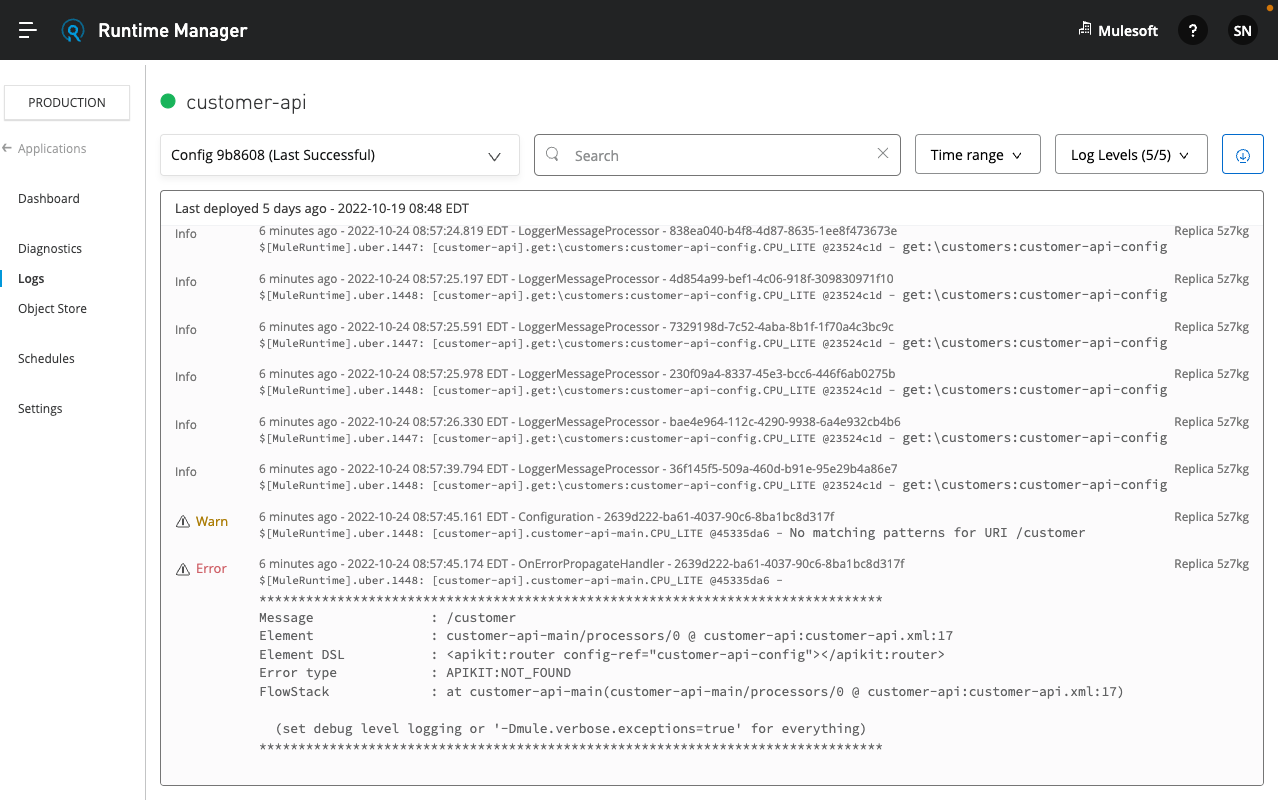The image size is (1278, 800).
Task: Select Settings in the sidebar
Action: [39, 408]
